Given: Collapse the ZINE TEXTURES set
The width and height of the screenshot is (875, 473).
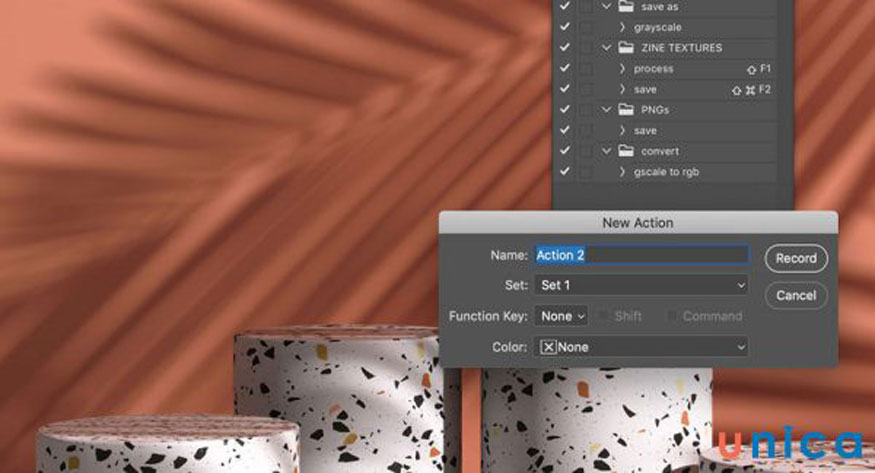Looking at the screenshot, I should pos(607,47).
